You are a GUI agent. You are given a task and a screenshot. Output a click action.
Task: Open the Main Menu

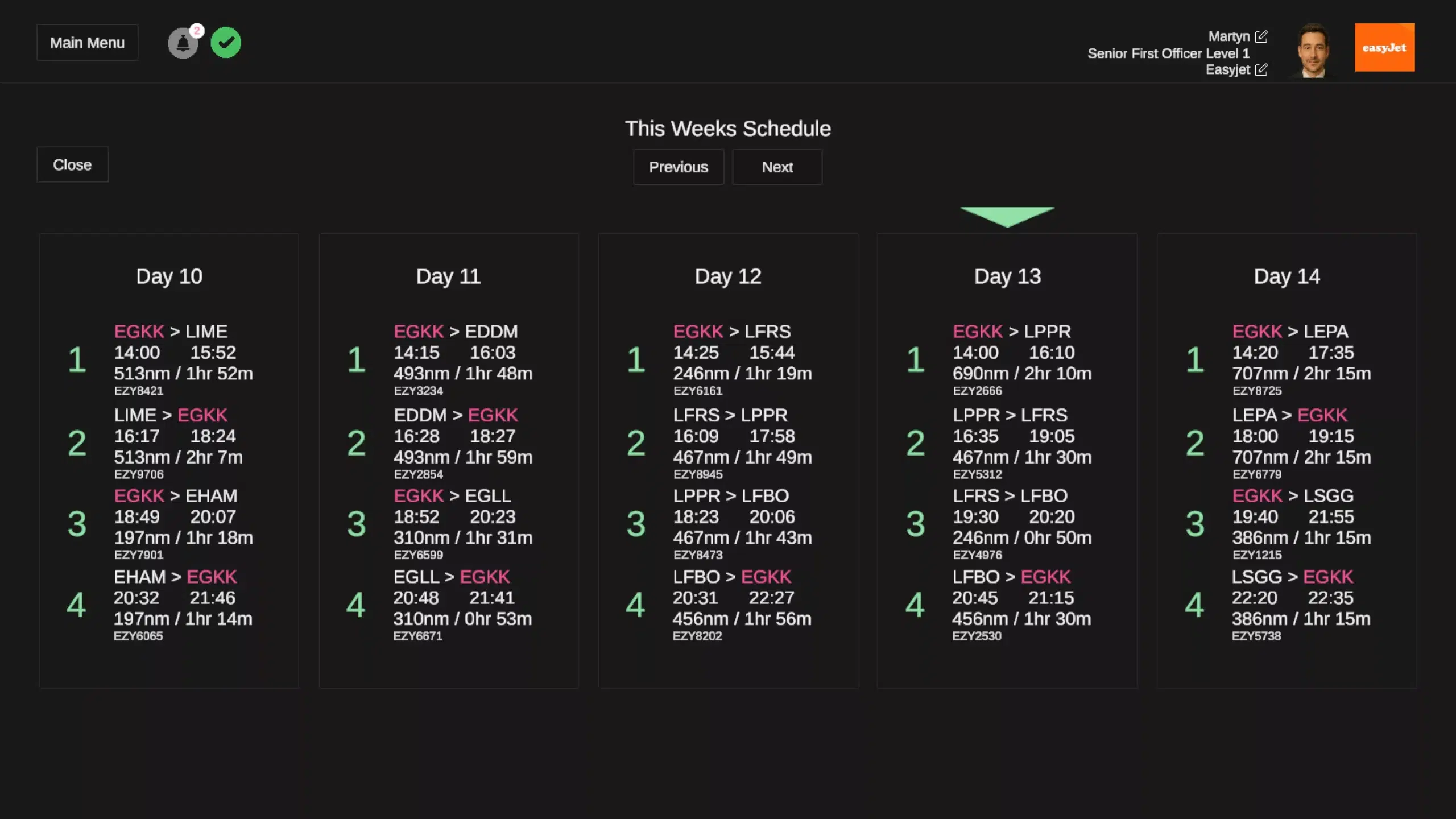pyautogui.click(x=87, y=43)
